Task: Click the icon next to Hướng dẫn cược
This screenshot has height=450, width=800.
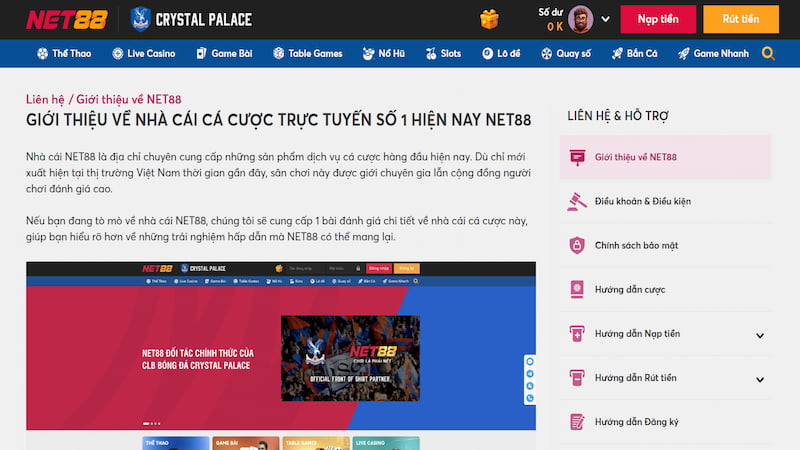Action: (x=576, y=289)
